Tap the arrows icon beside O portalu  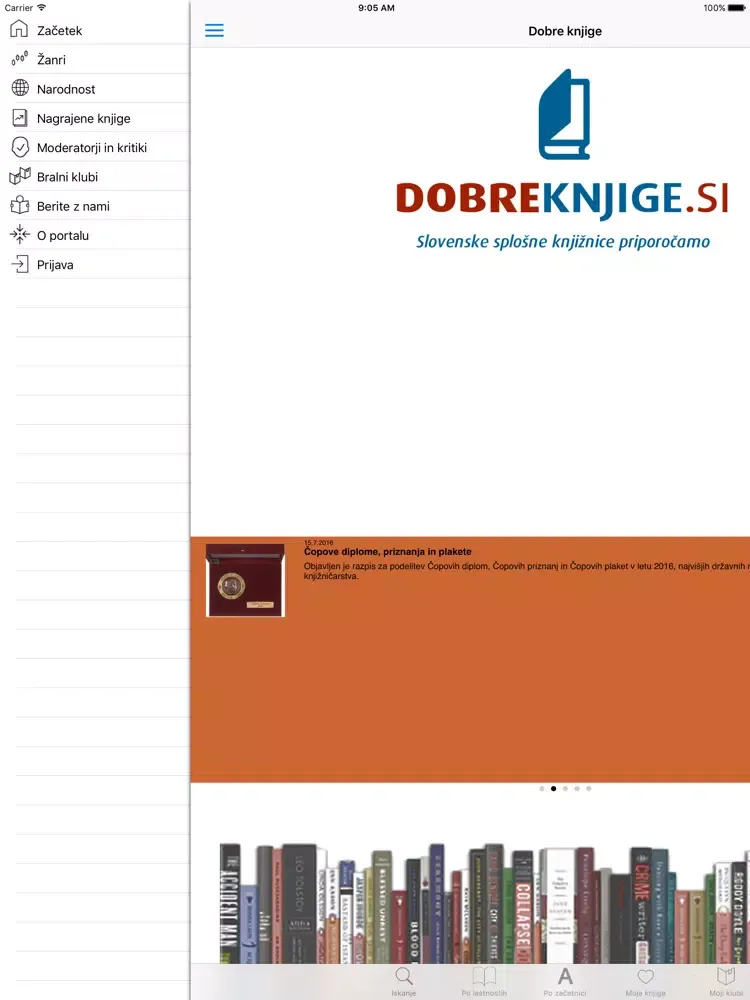point(20,234)
